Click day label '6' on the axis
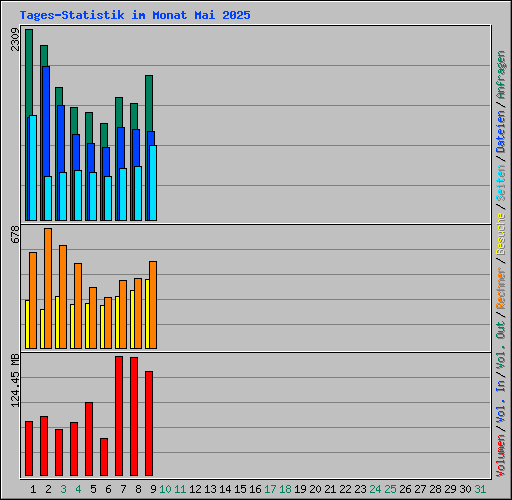Viewport: 512px width, 500px height. pos(108,489)
